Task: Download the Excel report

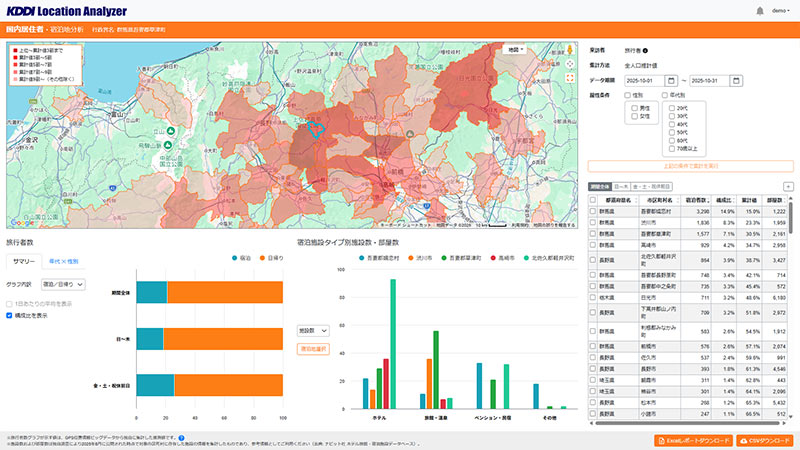Action: 692,440
